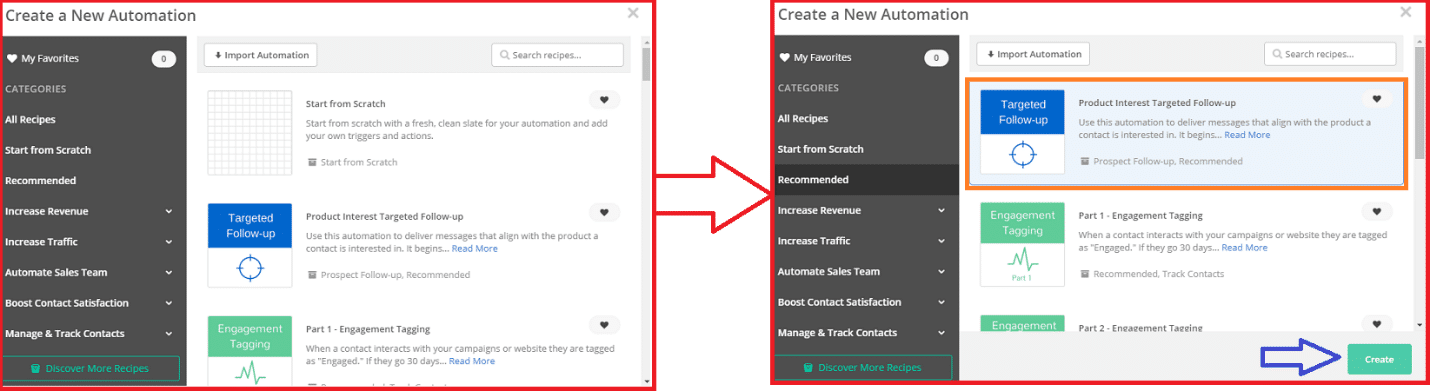Click Recommended, Track Contacts tag in right dialog

[x=1158, y=273]
